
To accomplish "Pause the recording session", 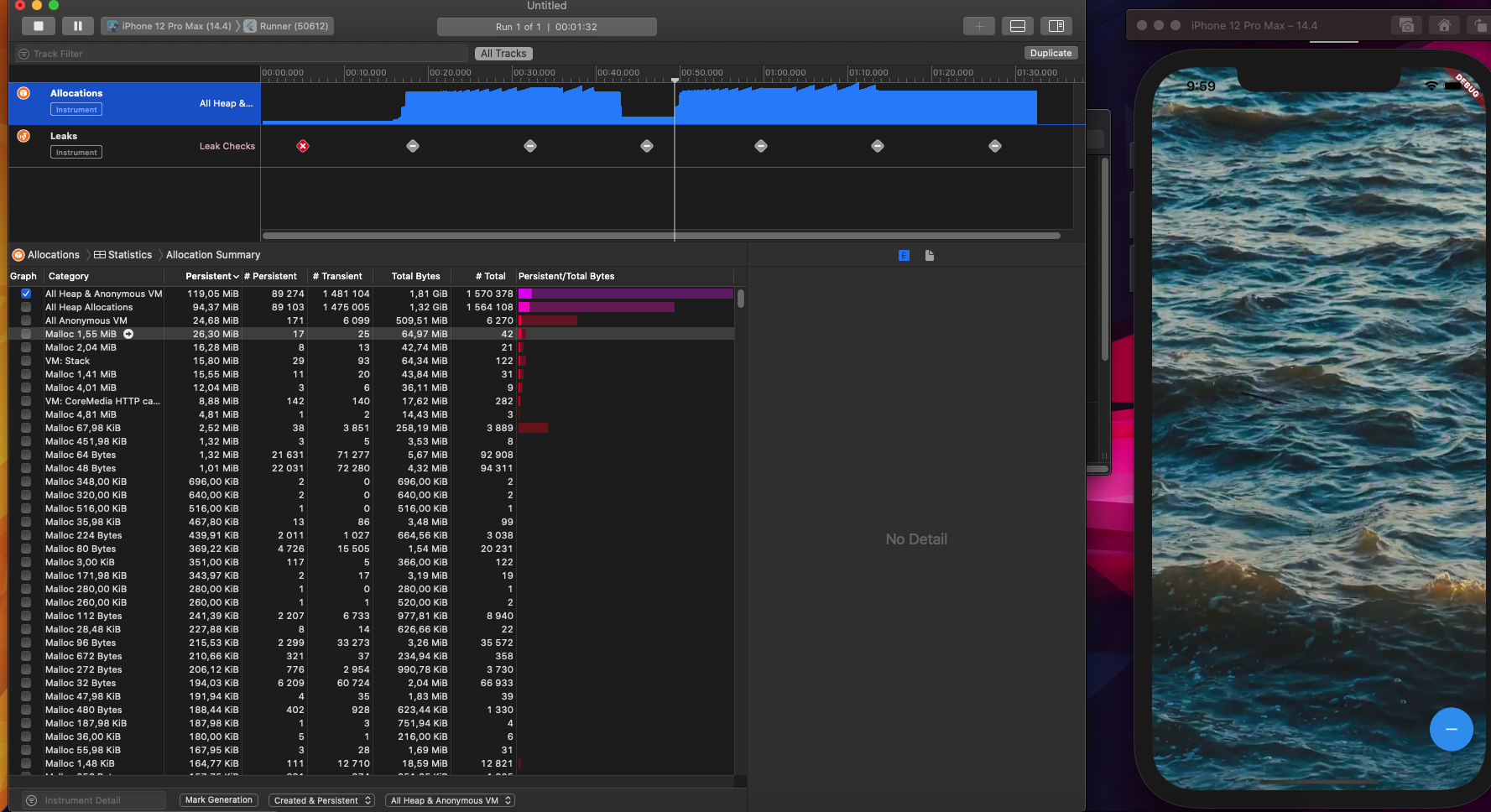I will pos(77,26).
